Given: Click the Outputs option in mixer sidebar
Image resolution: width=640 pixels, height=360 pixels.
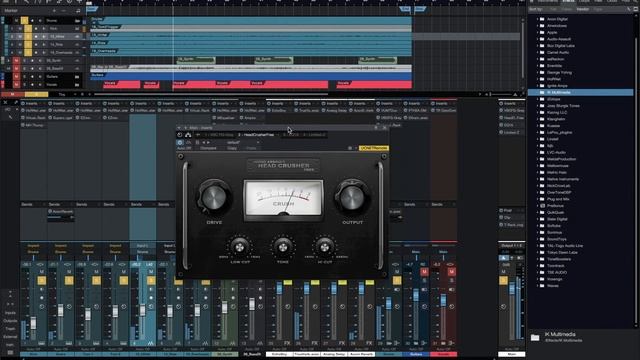Looking at the screenshot, I should point(10,321).
